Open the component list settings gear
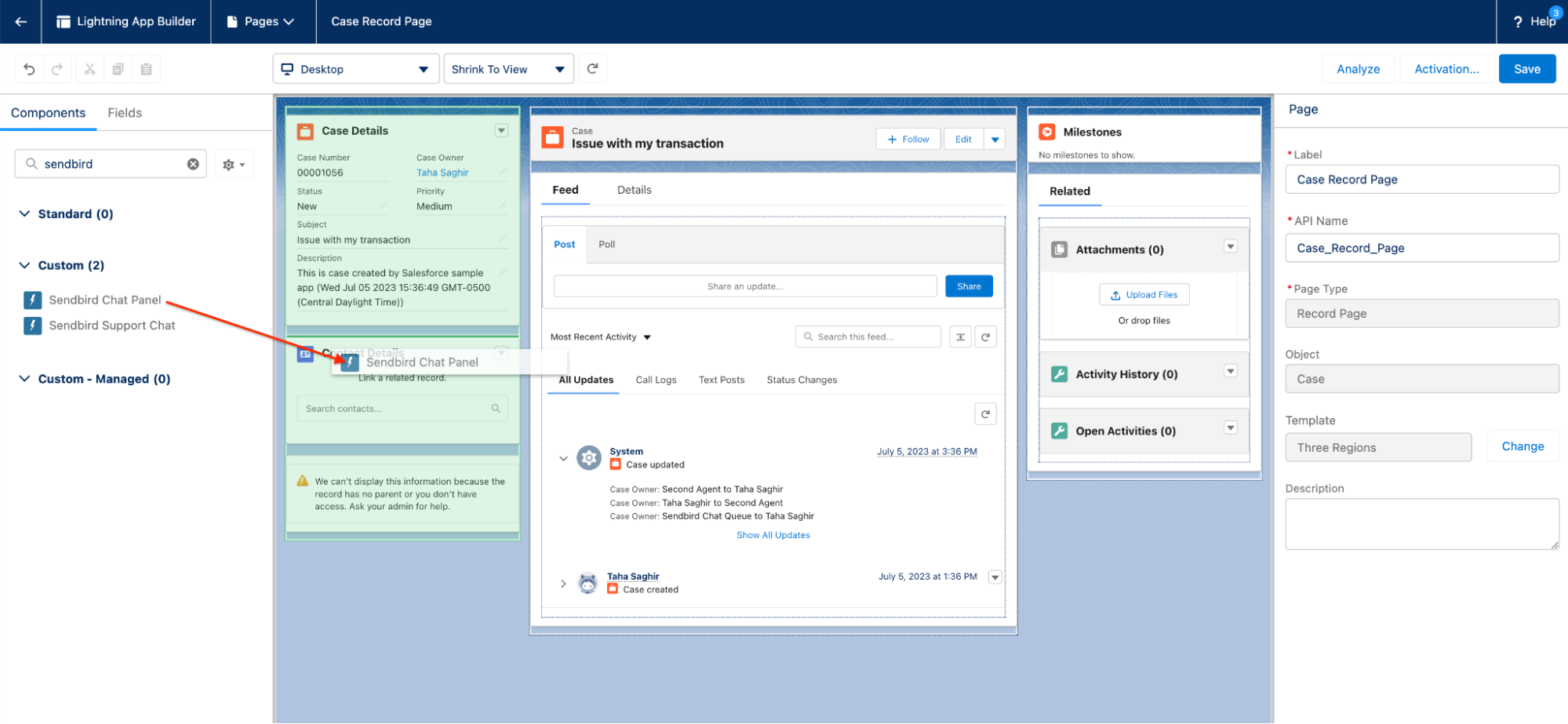Screen dimensions: 1568x724 pyautogui.click(x=233, y=165)
